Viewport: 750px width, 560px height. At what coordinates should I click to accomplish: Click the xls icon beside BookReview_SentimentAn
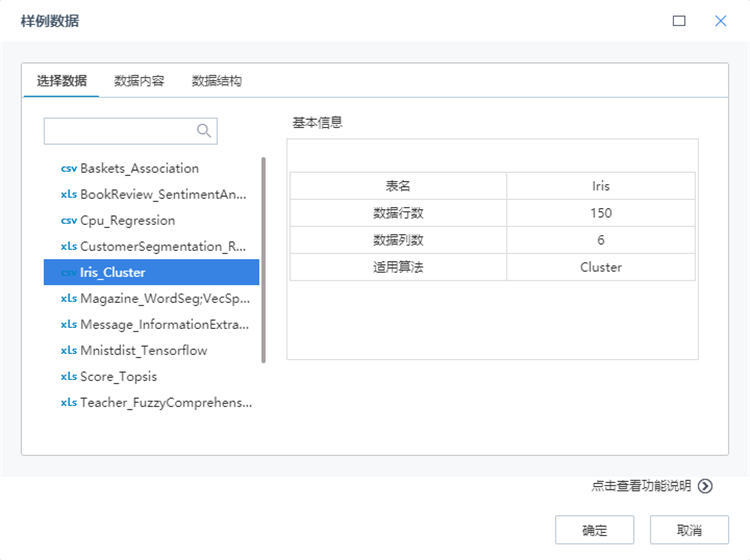tap(68, 195)
